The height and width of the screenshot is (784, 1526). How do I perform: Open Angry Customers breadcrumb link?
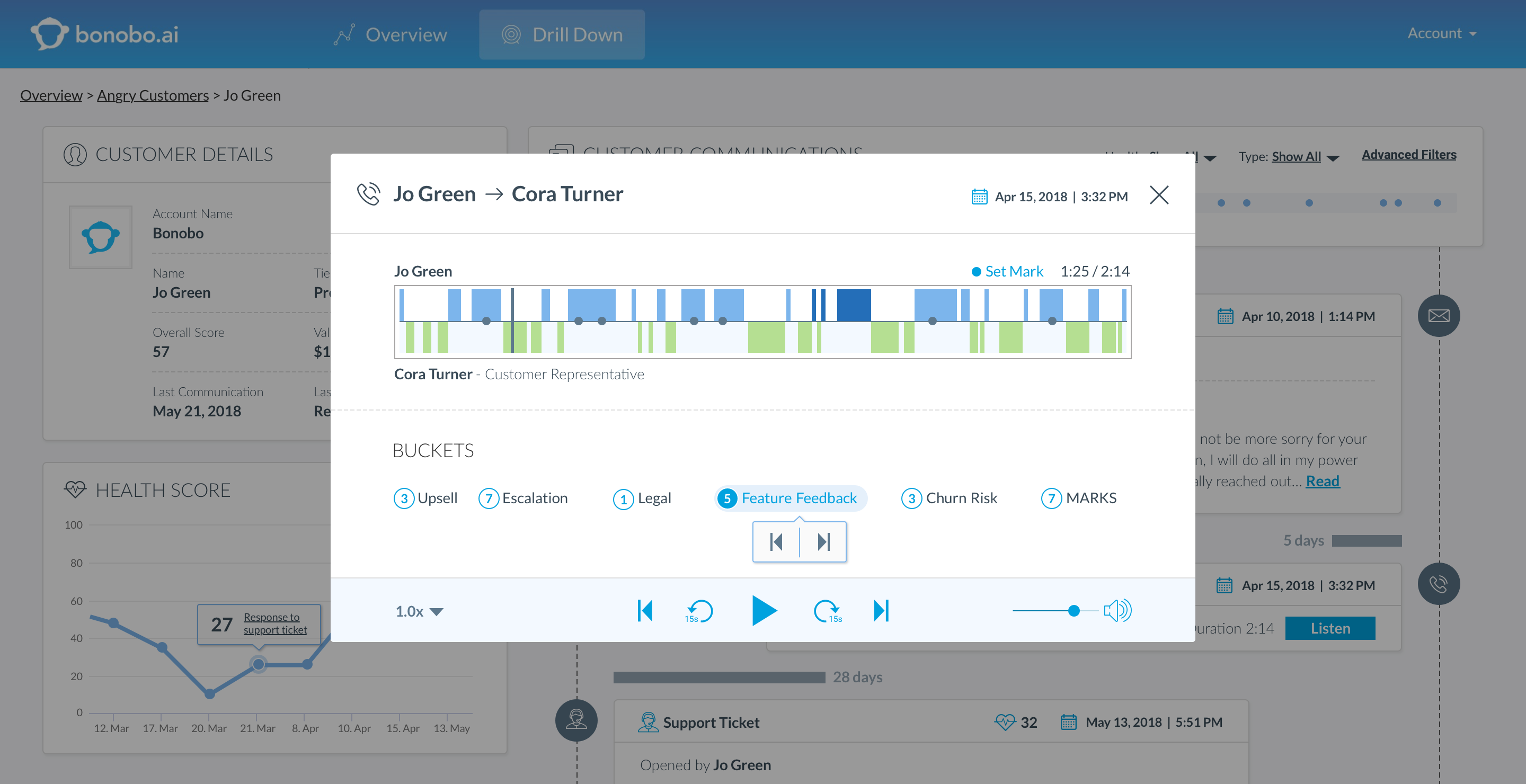(x=153, y=95)
